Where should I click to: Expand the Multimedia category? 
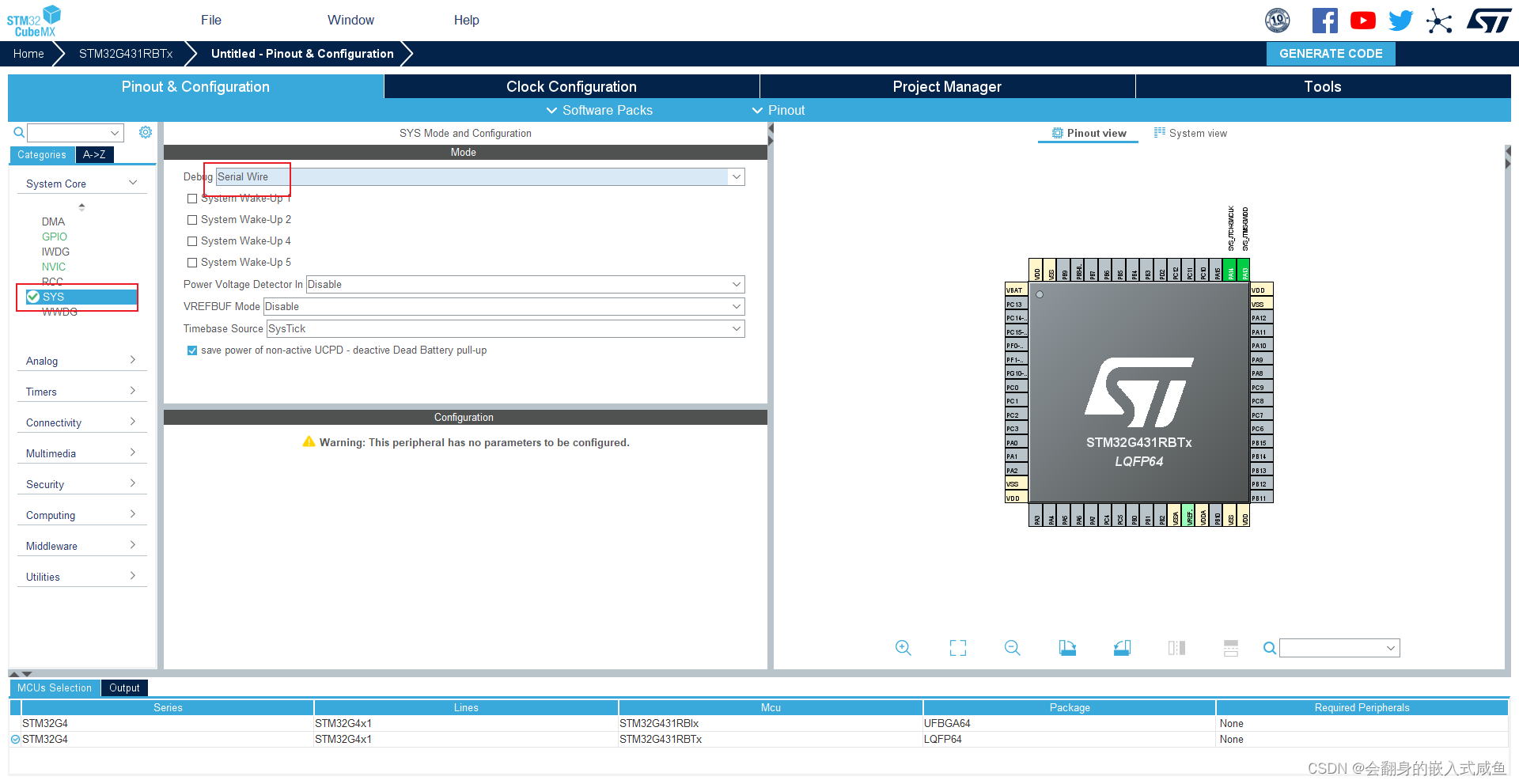click(81, 453)
